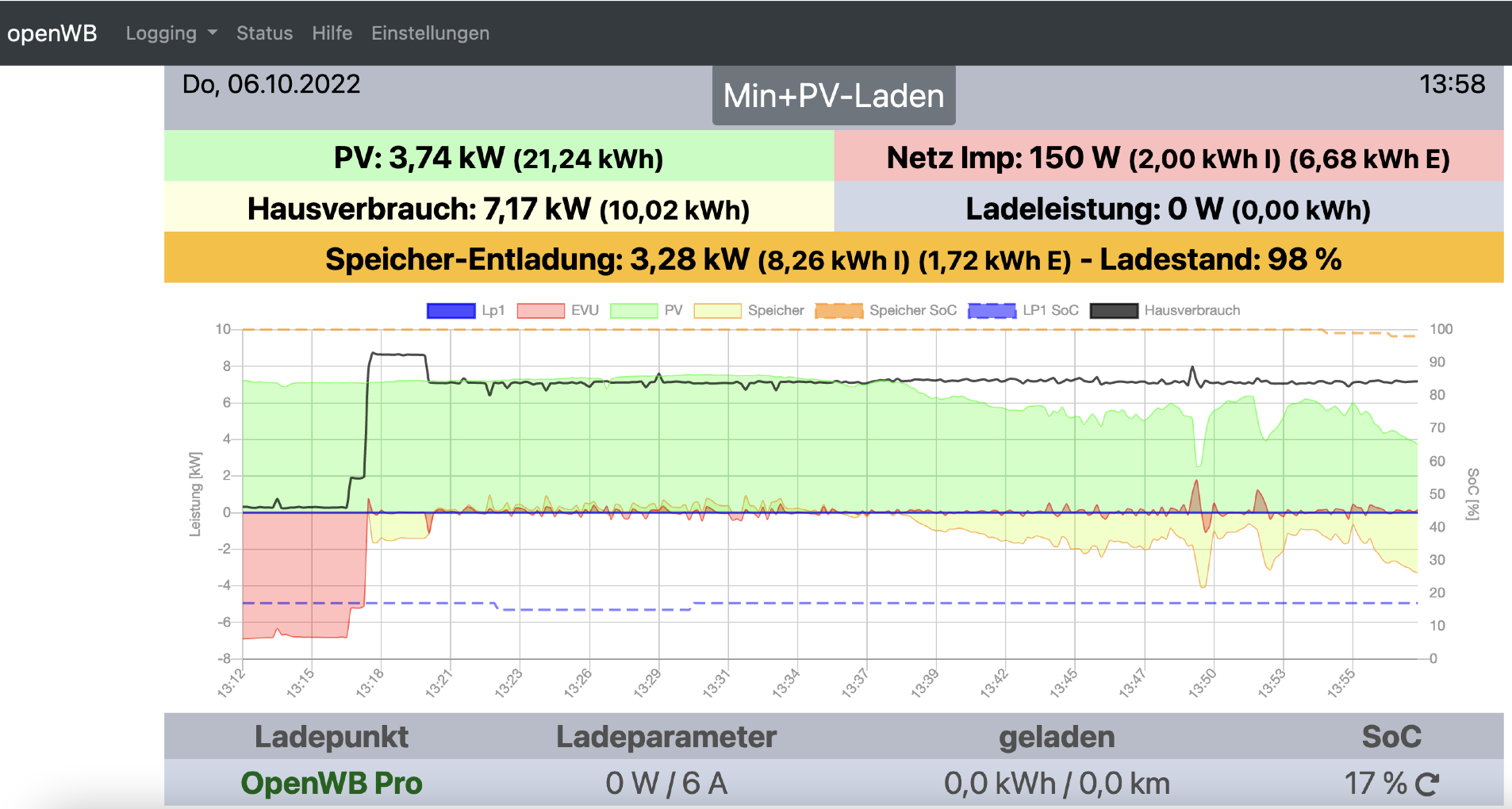This screenshot has width=1512, height=809.
Task: Hide Hausverbrauch line via legend
Action: pos(1165,311)
